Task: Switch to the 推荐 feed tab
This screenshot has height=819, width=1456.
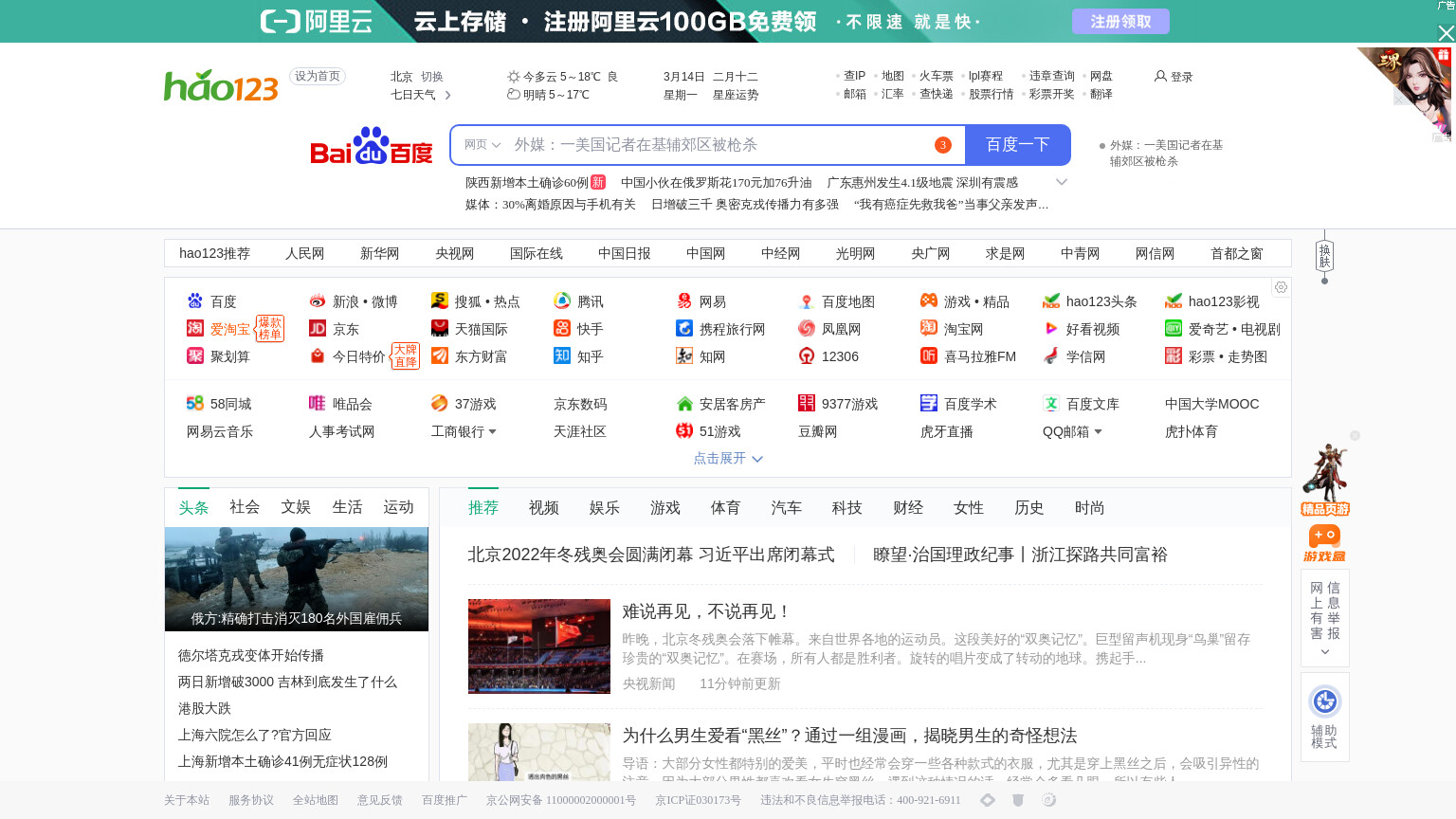Action: click(483, 508)
